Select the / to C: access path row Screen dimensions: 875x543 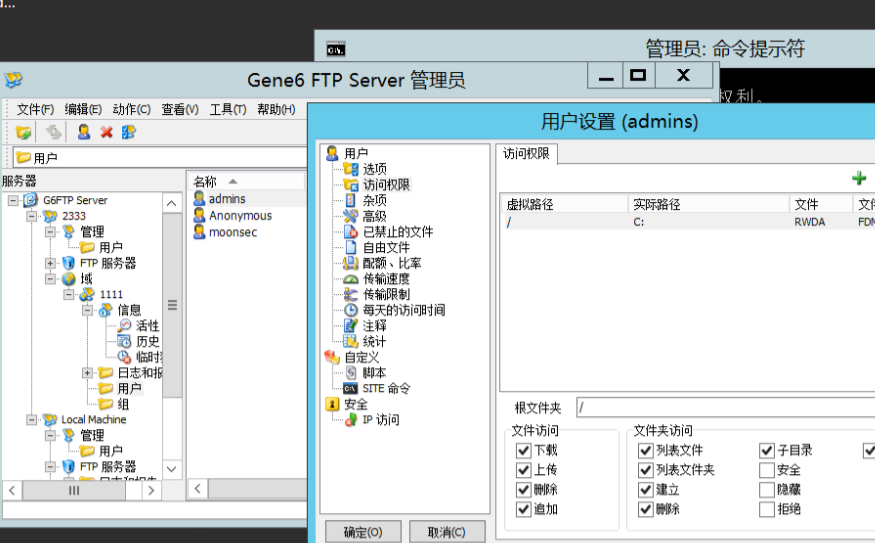(x=688, y=222)
